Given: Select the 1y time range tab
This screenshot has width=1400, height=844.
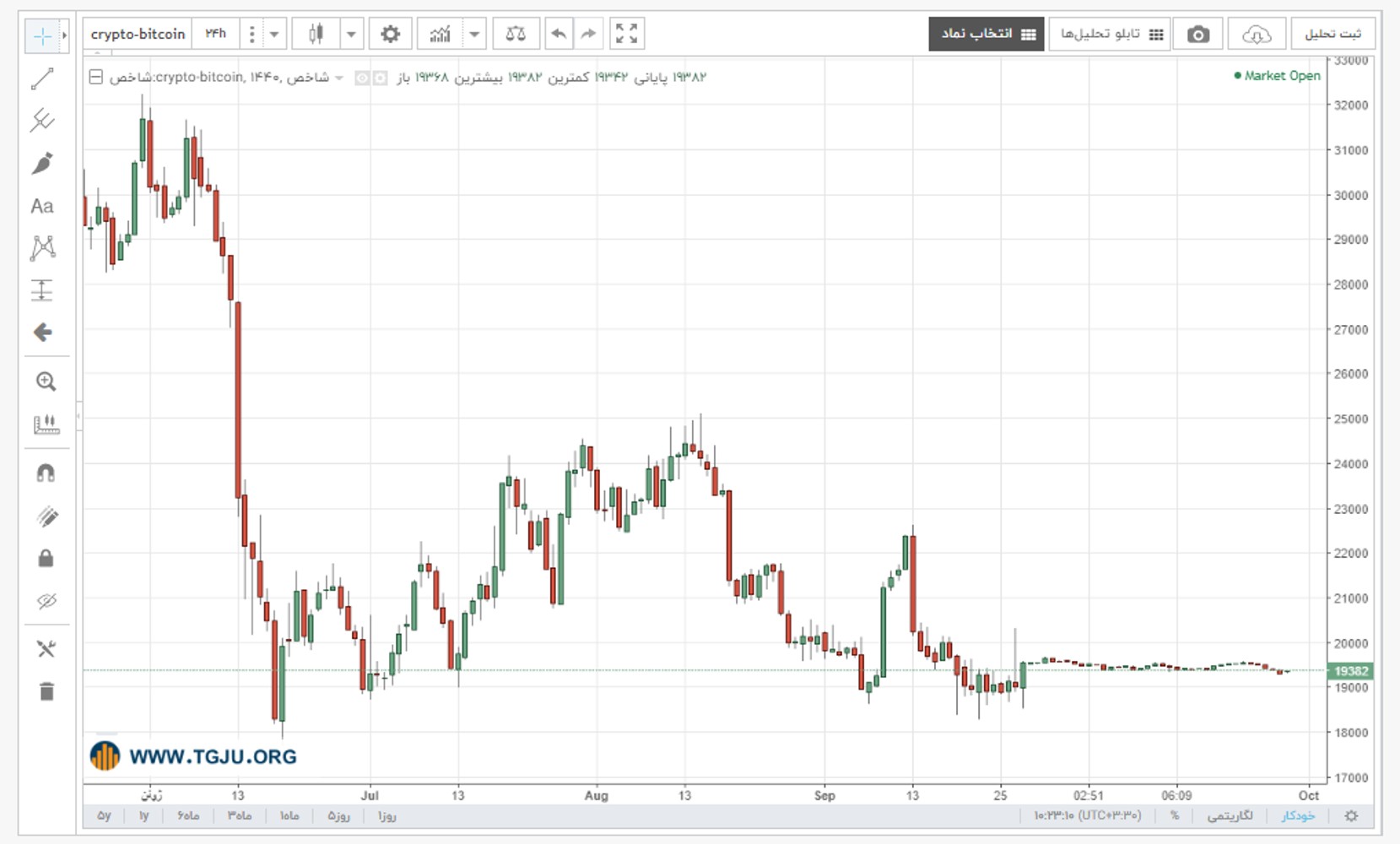Looking at the screenshot, I should (144, 815).
